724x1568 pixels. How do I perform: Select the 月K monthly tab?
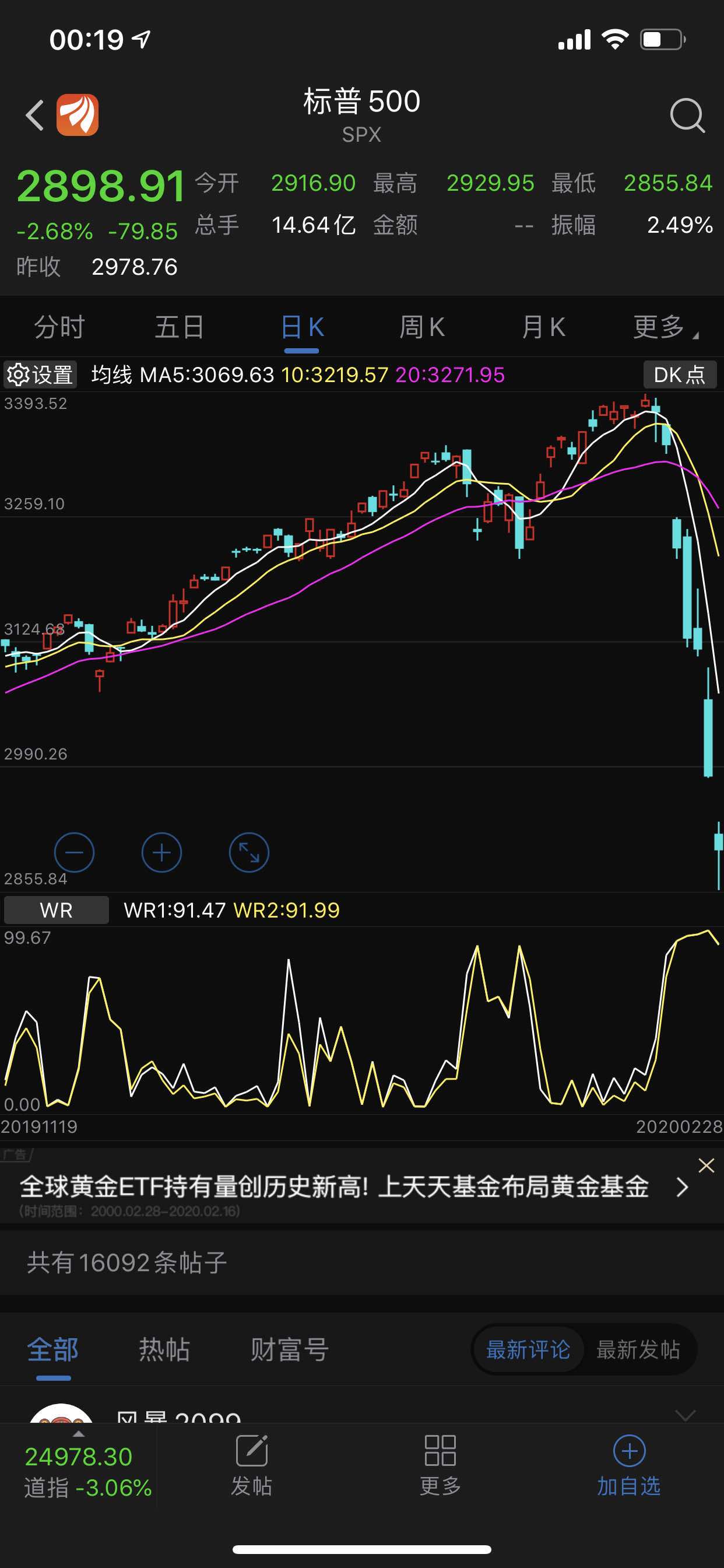tap(543, 327)
